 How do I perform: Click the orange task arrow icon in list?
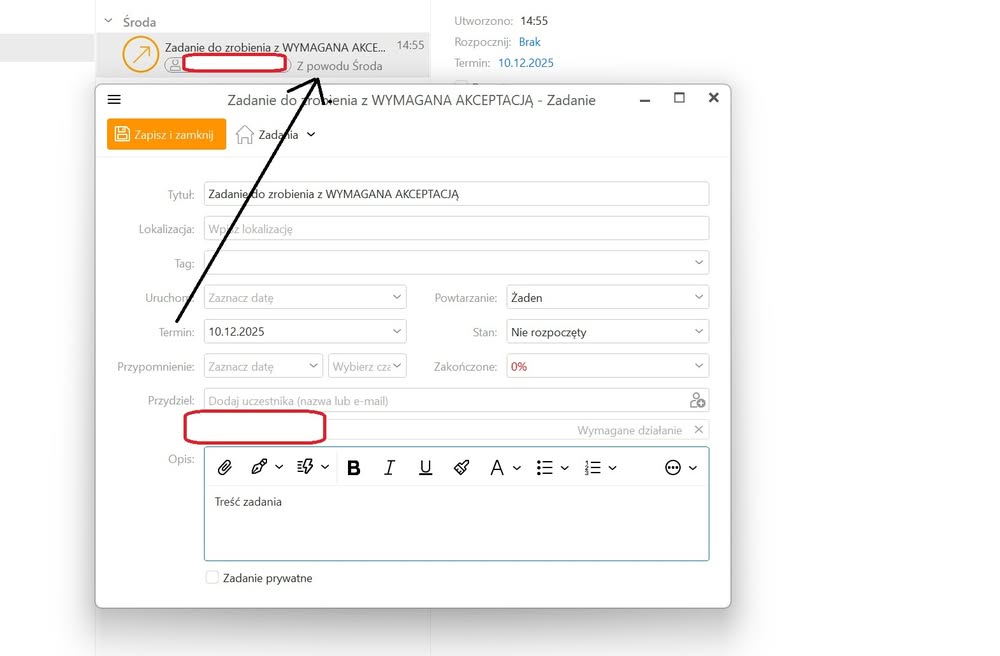point(140,54)
